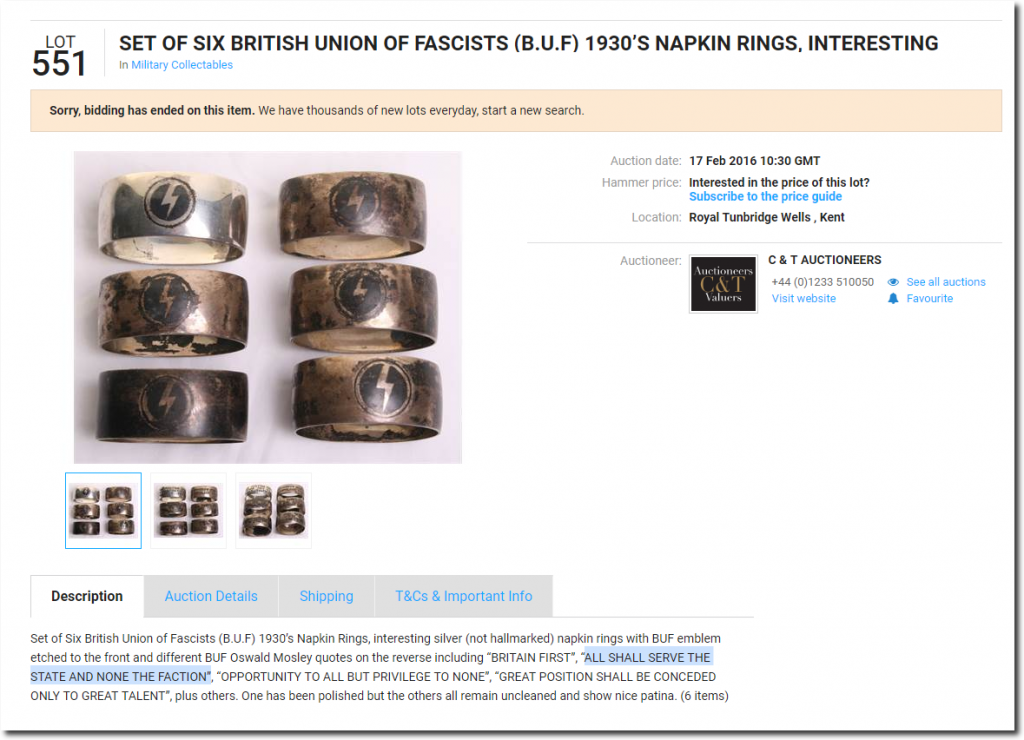The image size is (1024, 740).
Task: Click the C & T AUCTIONEERS name
Action: point(824,260)
